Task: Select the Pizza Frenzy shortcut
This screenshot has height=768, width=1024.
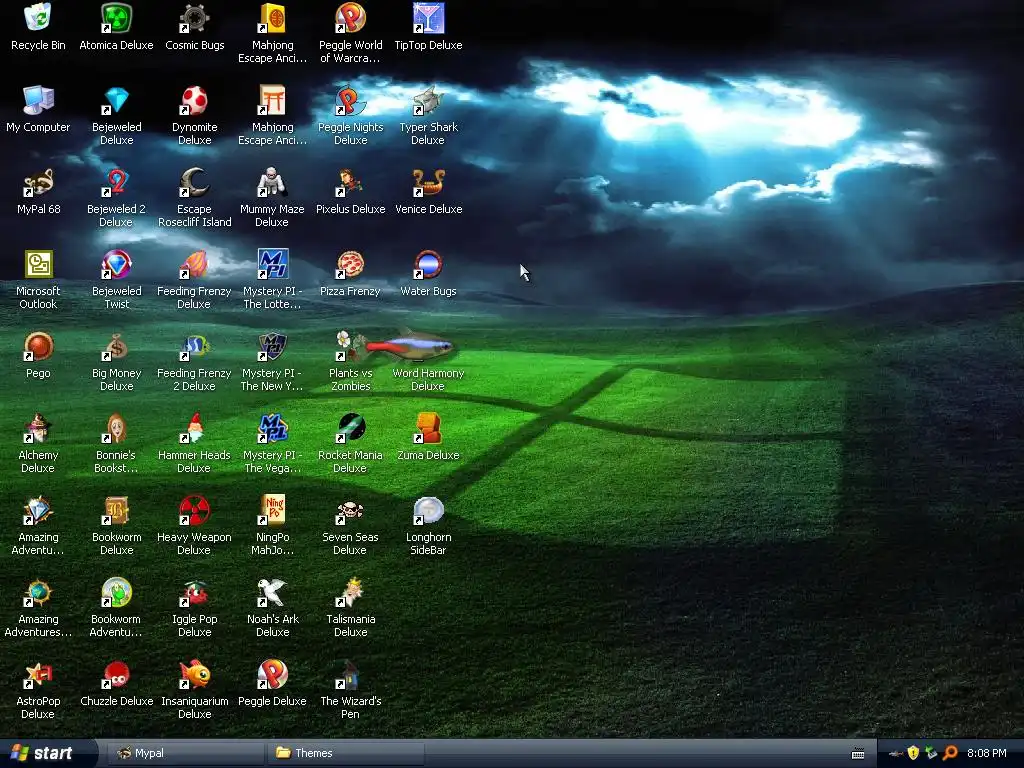Action: tap(351, 264)
